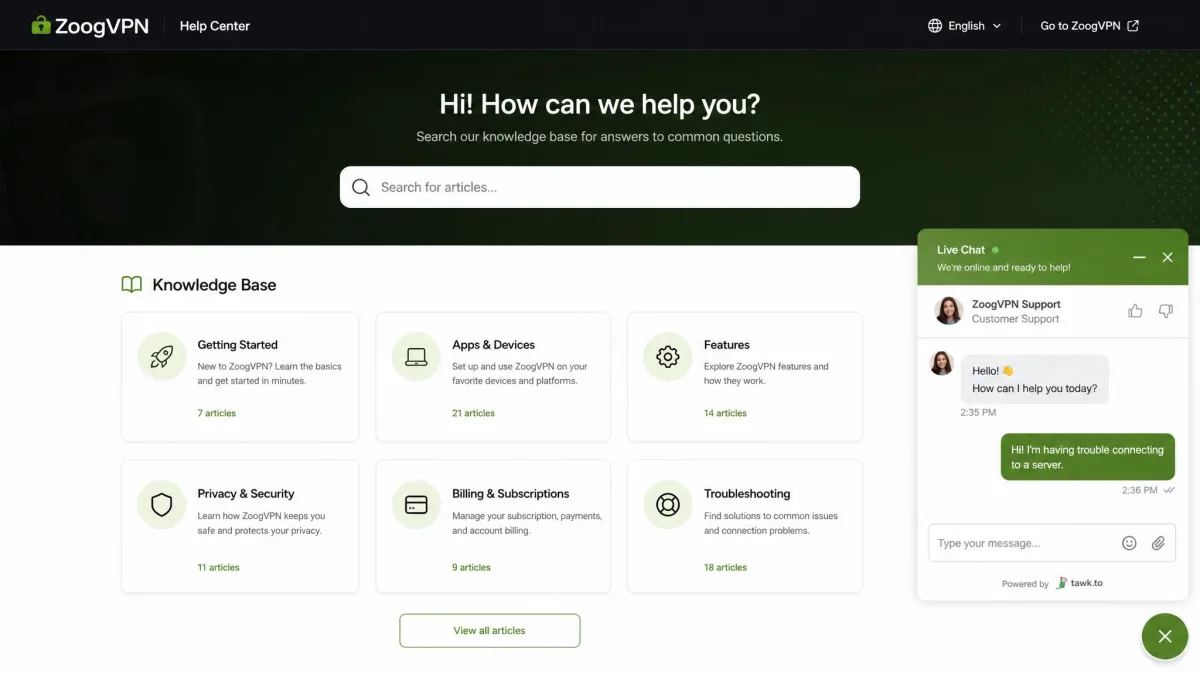
Task: Click the ZoogVPN Support agent name
Action: [x=1016, y=304]
